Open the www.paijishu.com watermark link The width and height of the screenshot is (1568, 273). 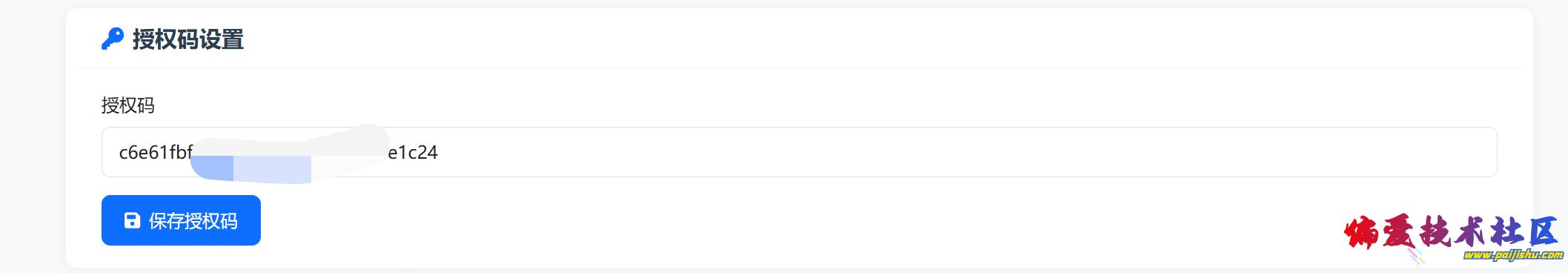[1513, 255]
